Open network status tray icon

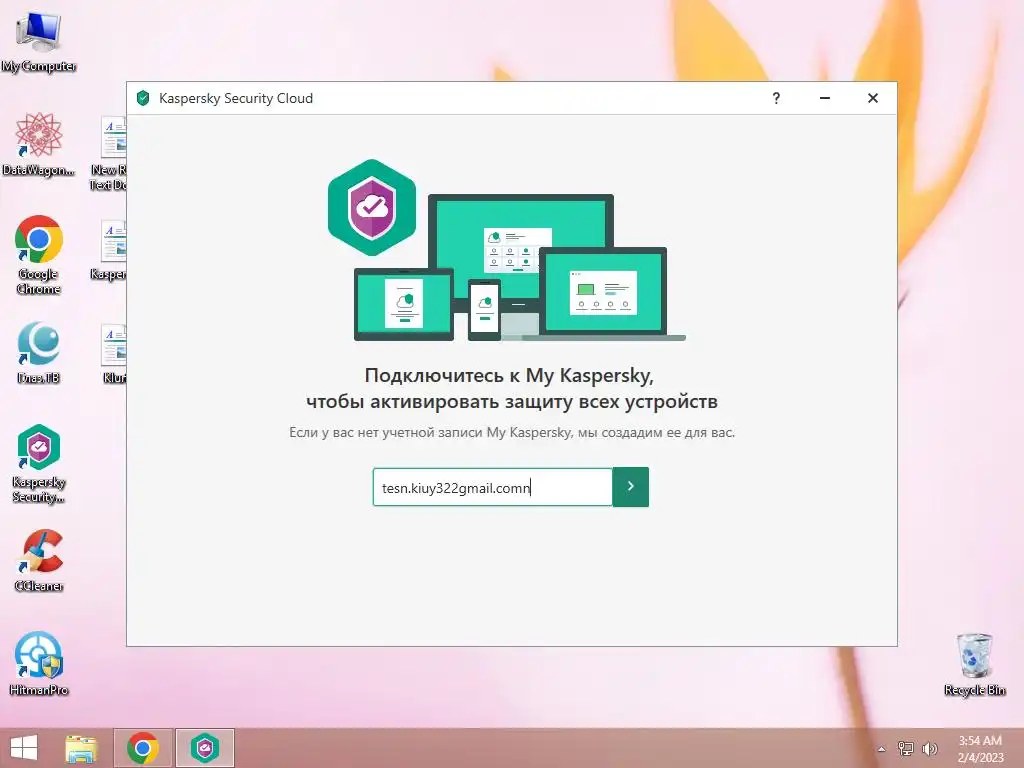[x=905, y=748]
